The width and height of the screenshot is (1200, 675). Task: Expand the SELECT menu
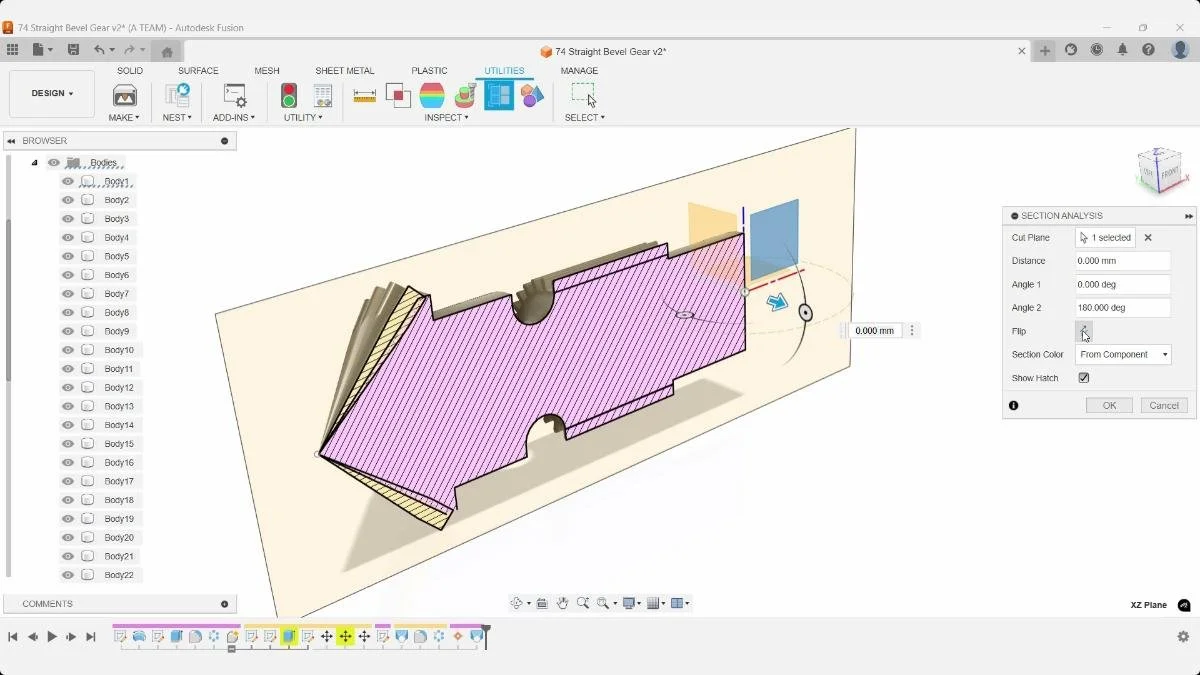(x=584, y=118)
